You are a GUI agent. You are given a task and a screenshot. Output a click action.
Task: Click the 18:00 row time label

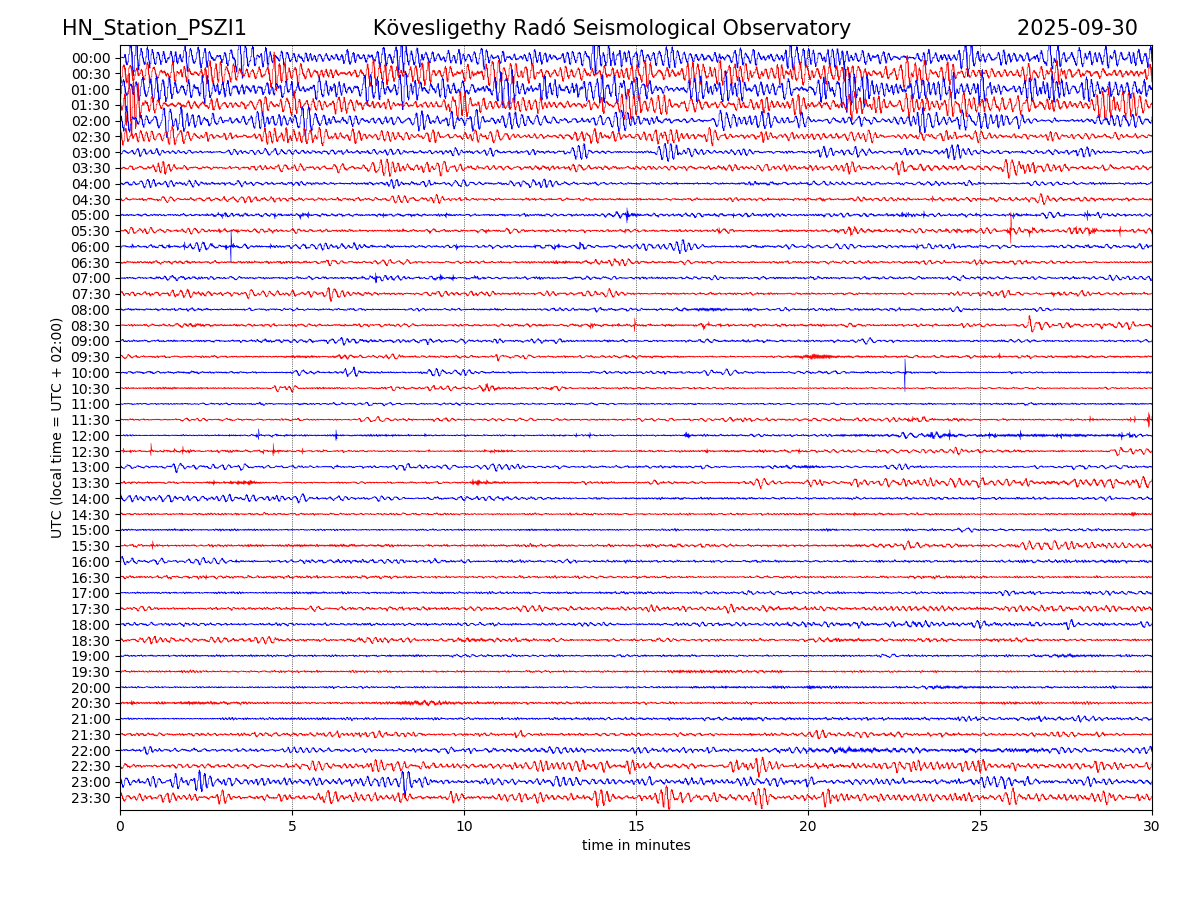[x=91, y=625]
